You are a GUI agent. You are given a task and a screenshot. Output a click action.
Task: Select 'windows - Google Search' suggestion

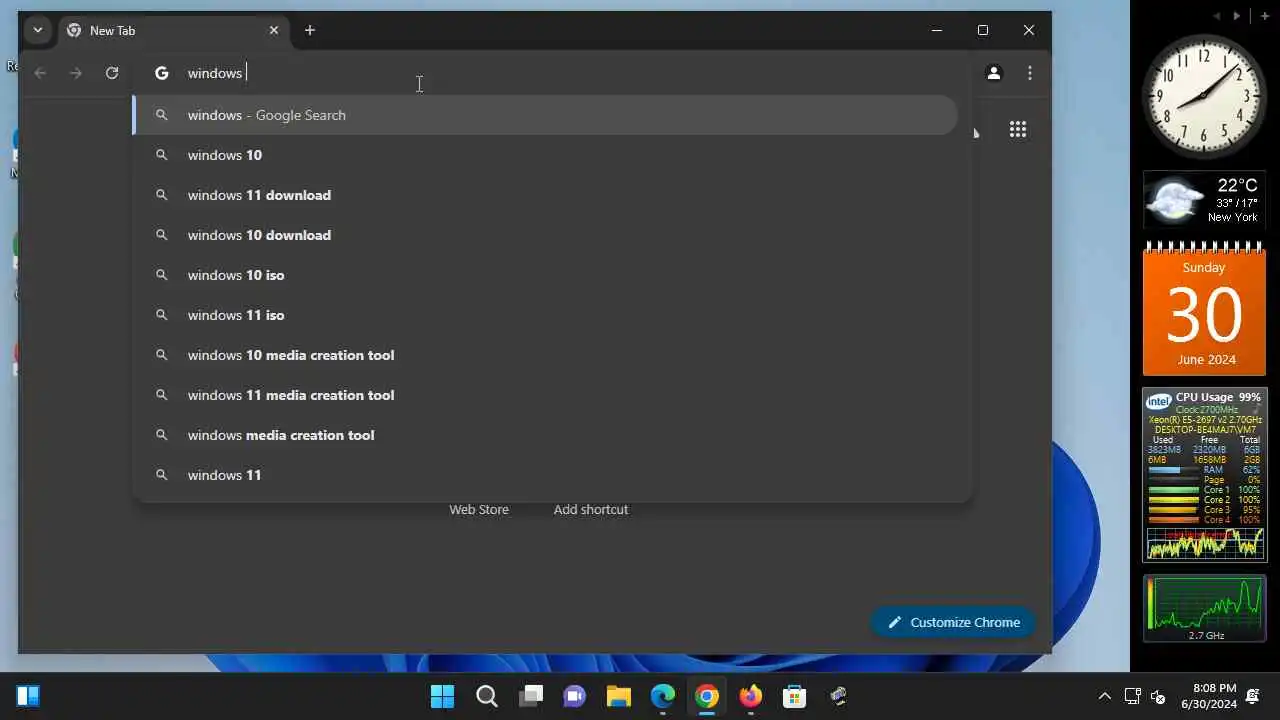(x=545, y=115)
